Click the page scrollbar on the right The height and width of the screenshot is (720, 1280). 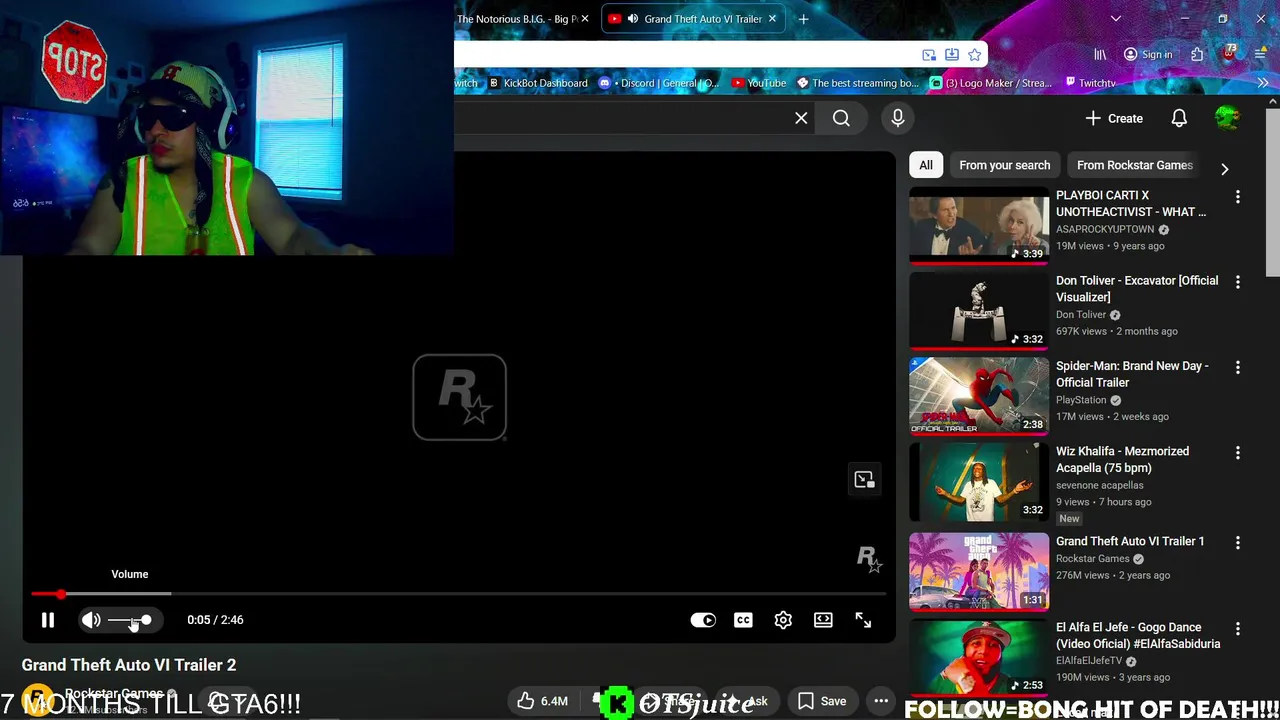[1273, 190]
